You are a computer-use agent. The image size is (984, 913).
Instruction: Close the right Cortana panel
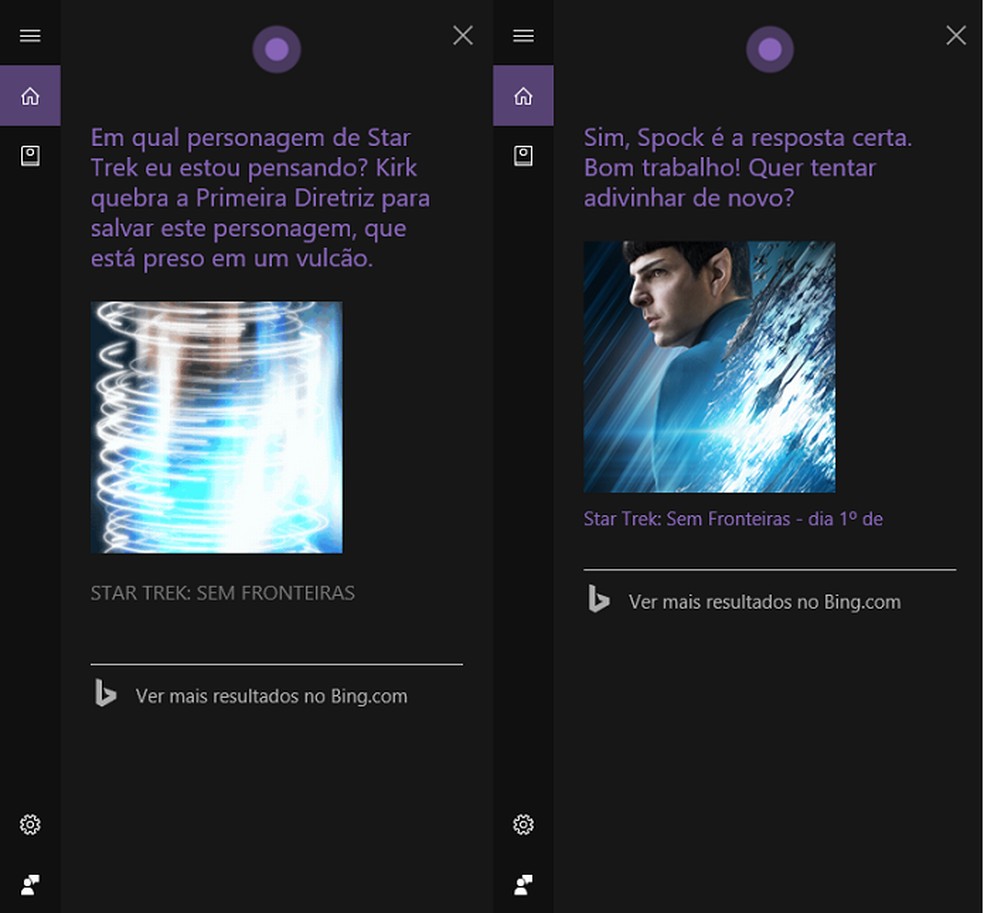pos(955,35)
